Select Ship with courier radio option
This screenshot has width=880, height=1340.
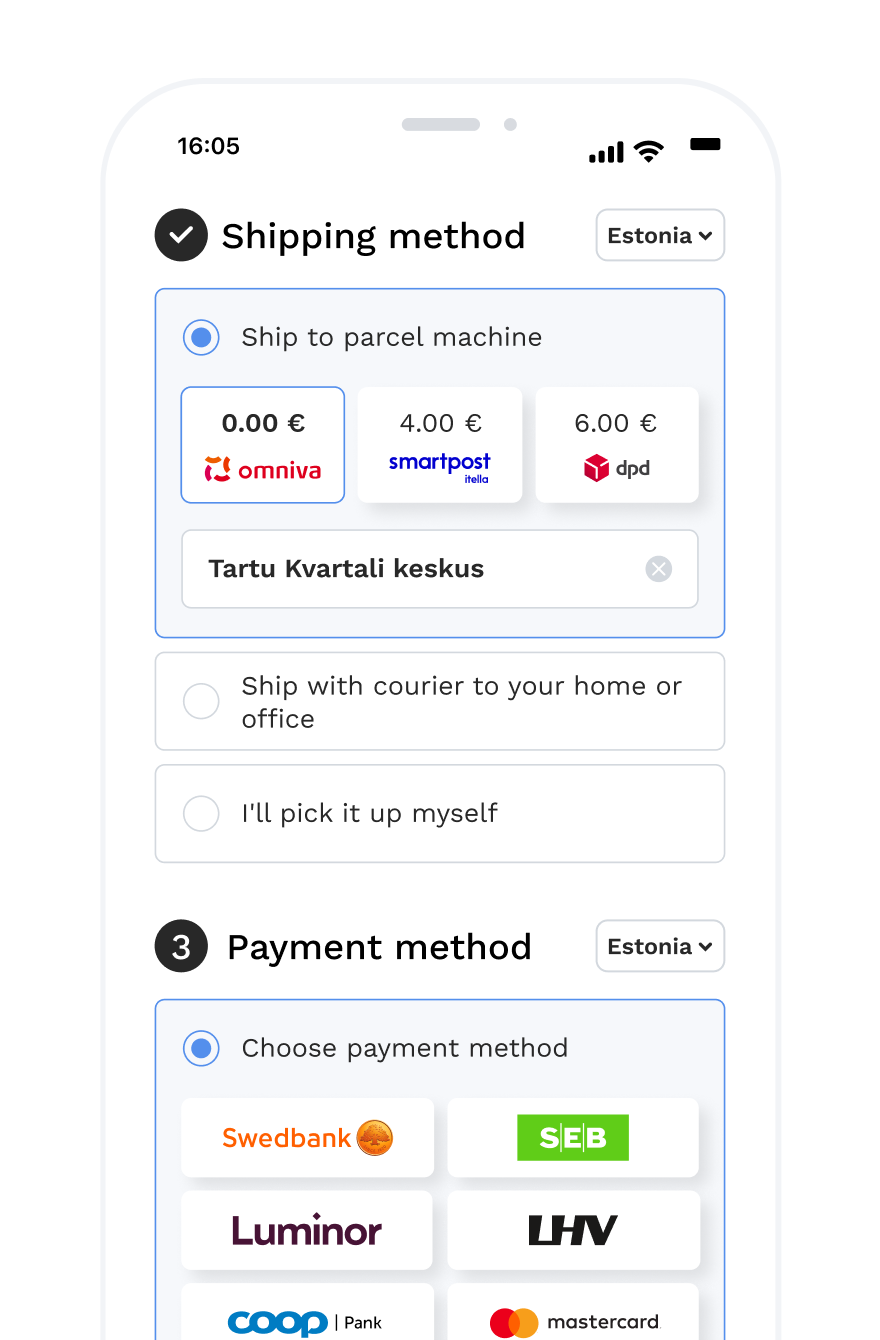[201, 701]
